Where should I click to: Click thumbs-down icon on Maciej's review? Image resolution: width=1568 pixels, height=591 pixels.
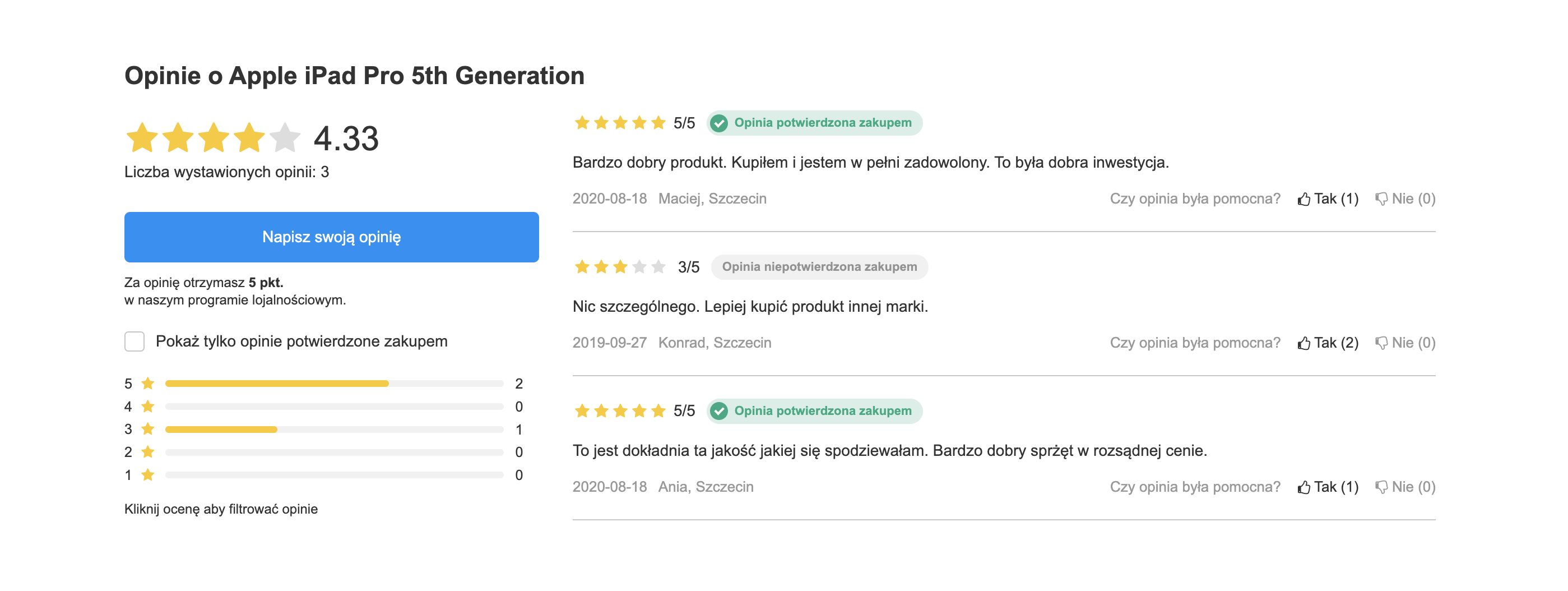[x=1381, y=199]
